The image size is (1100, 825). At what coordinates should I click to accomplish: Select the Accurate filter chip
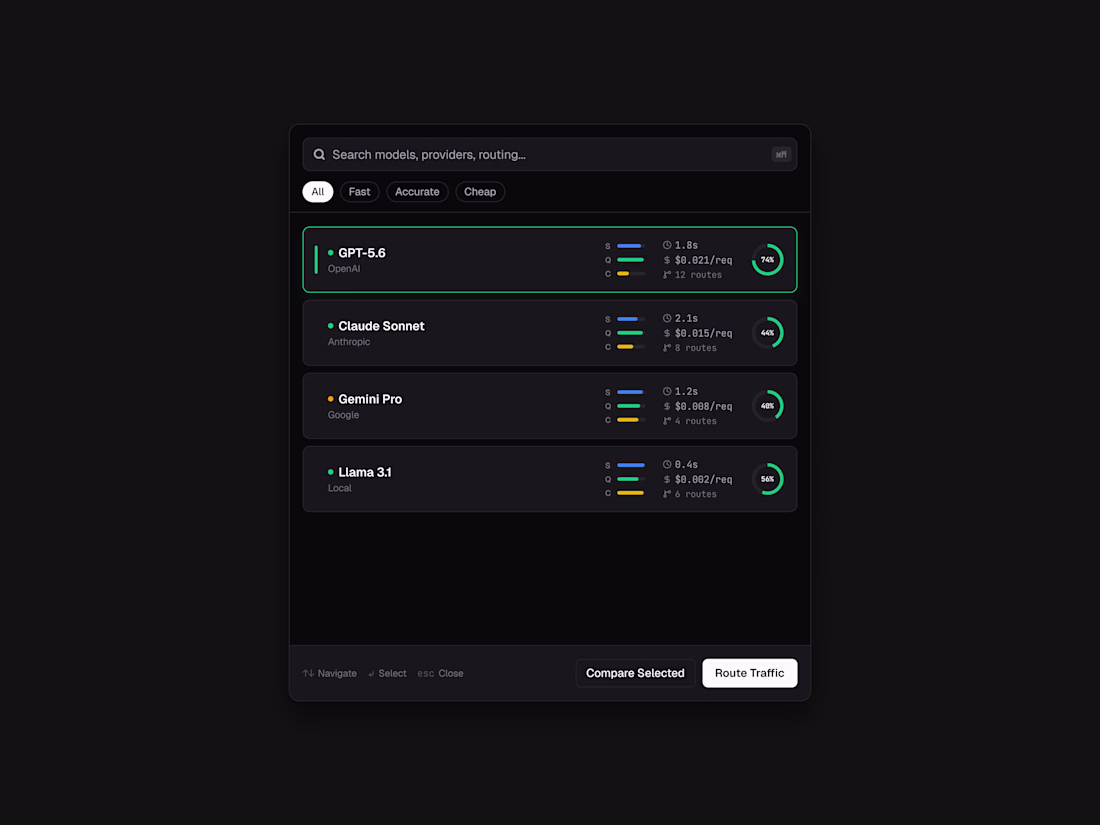point(417,192)
